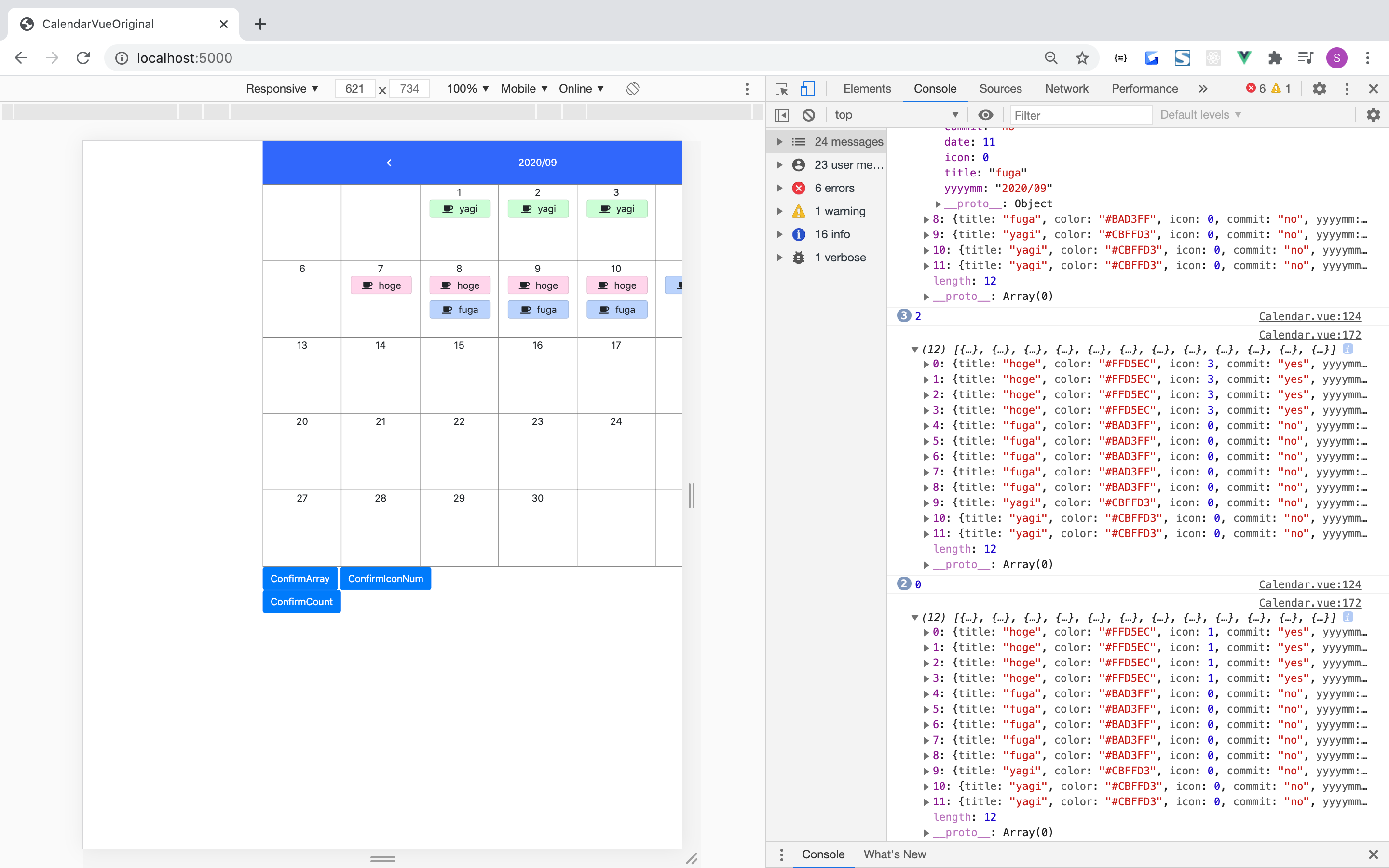1389x868 pixels.
Task: Reload the page with the refresh button
Action: [83, 58]
